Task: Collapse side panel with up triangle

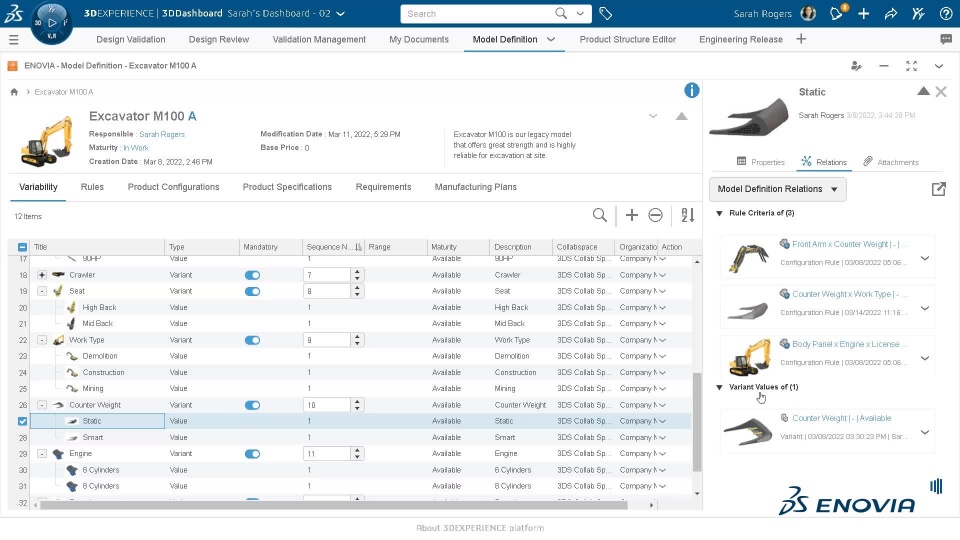Action: pyautogui.click(x=923, y=91)
